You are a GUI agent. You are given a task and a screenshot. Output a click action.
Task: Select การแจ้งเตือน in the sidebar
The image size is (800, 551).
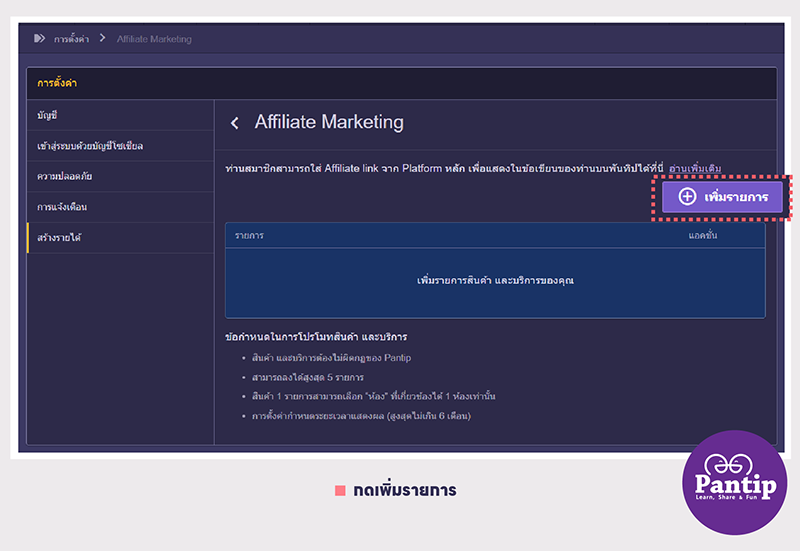[120, 207]
